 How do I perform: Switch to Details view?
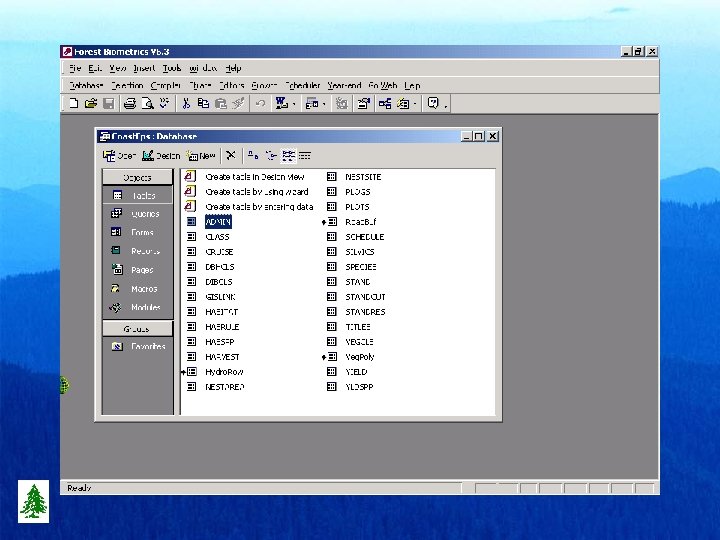tap(305, 156)
